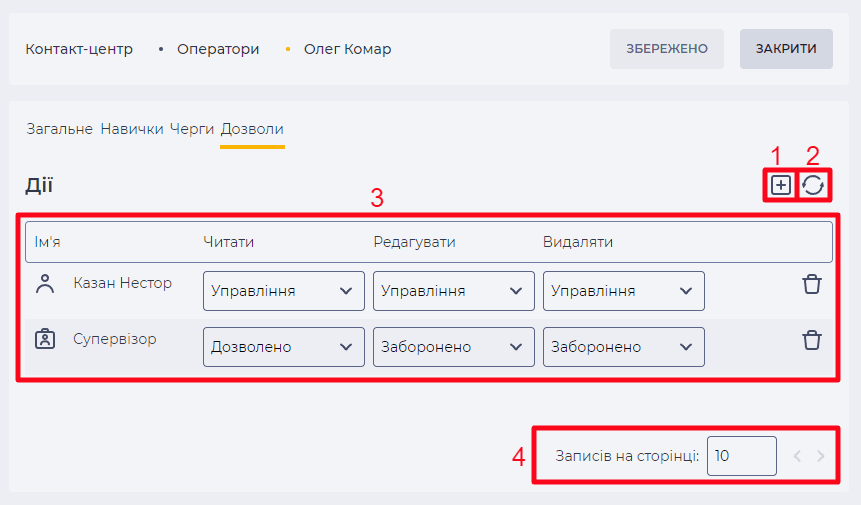Click the ЗБЕРЕЖЕНО button
The height and width of the screenshot is (505, 861).
point(667,49)
